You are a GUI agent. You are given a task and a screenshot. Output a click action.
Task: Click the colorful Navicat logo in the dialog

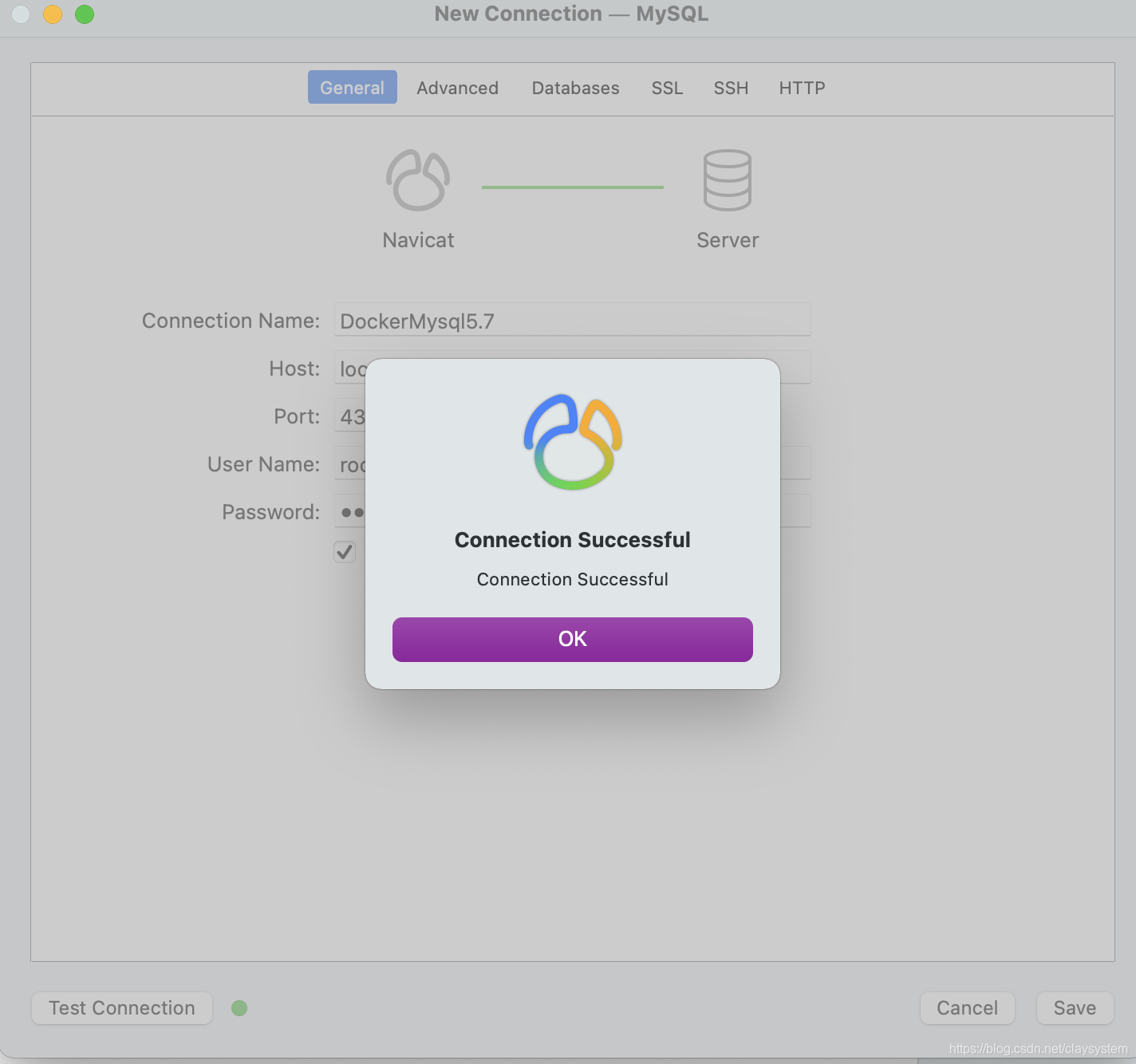[573, 442]
